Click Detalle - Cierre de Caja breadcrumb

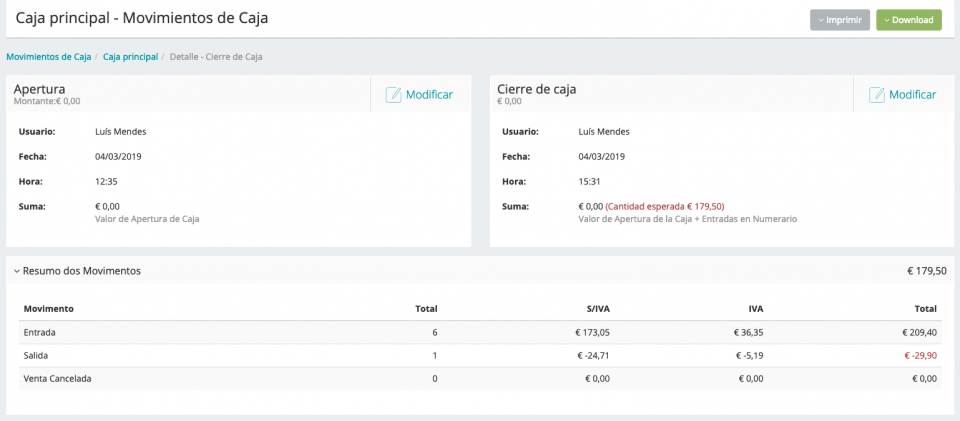tap(216, 57)
